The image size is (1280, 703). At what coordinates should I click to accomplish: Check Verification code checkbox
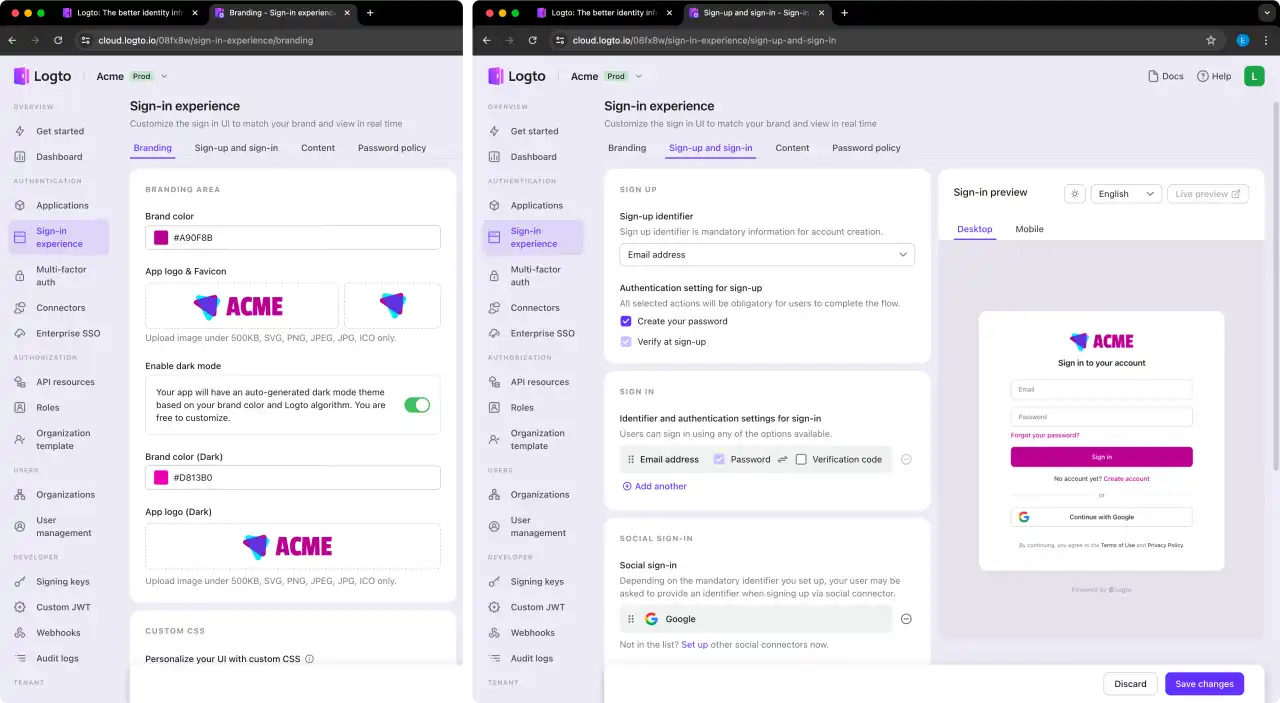pyautogui.click(x=801, y=459)
